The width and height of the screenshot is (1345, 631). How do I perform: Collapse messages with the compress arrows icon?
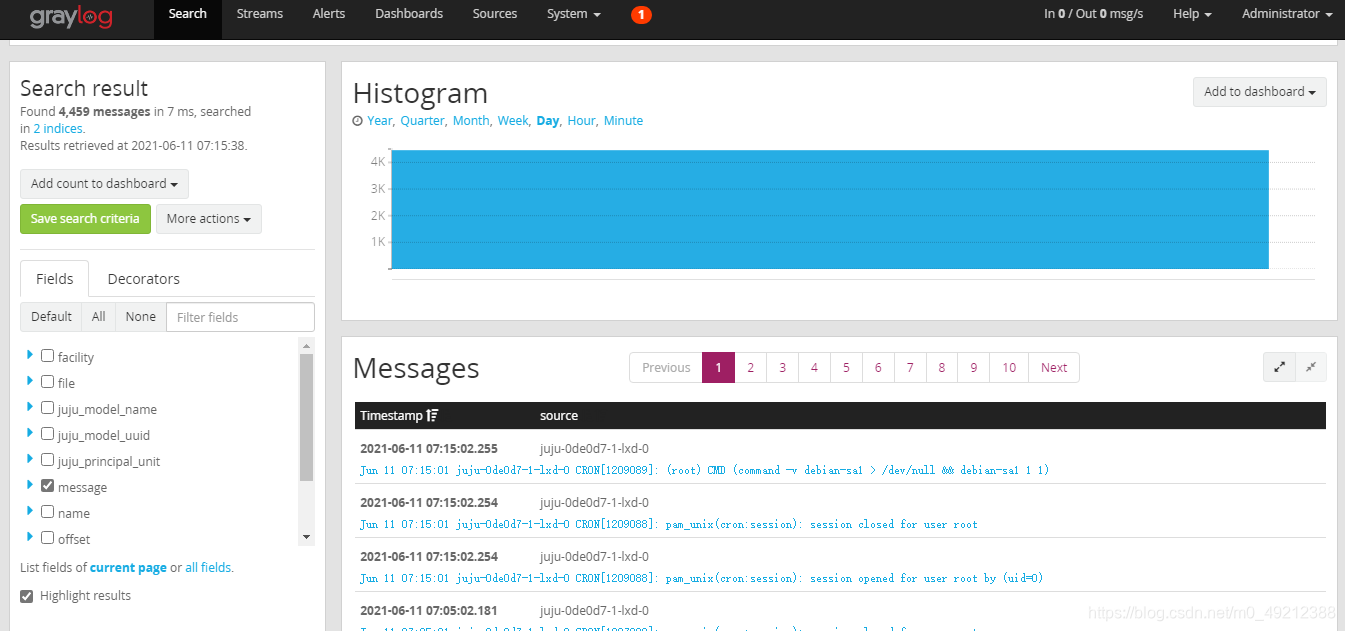(1310, 367)
